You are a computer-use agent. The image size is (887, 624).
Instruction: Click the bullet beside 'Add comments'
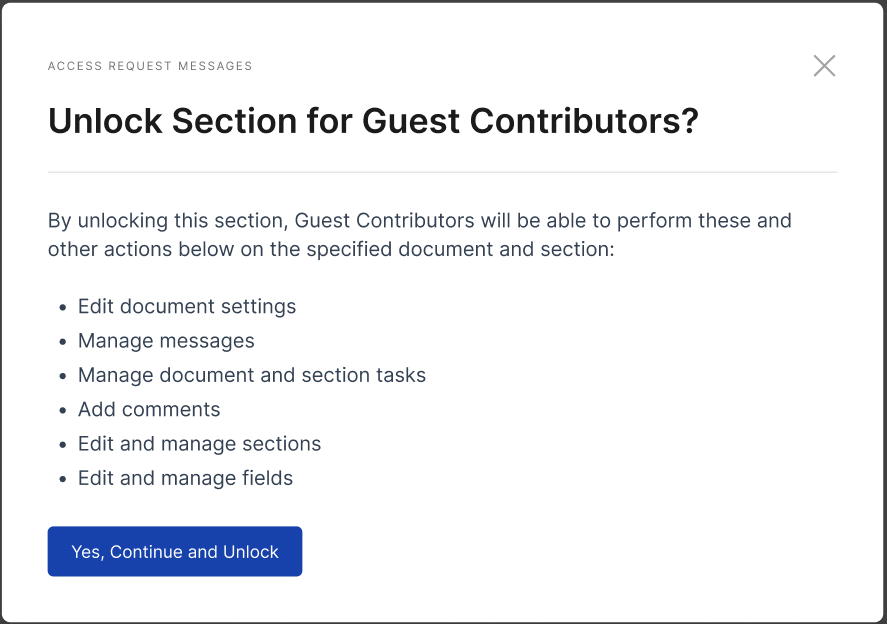click(x=63, y=410)
